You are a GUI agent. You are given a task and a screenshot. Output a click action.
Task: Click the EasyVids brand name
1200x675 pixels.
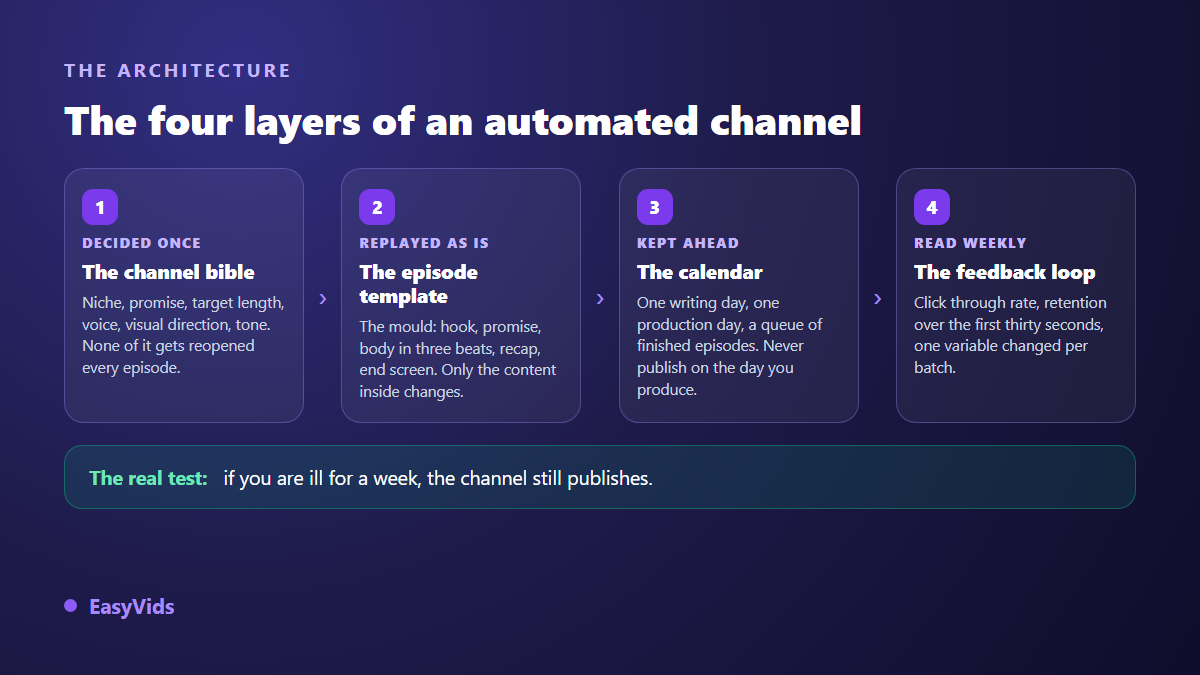(x=131, y=607)
